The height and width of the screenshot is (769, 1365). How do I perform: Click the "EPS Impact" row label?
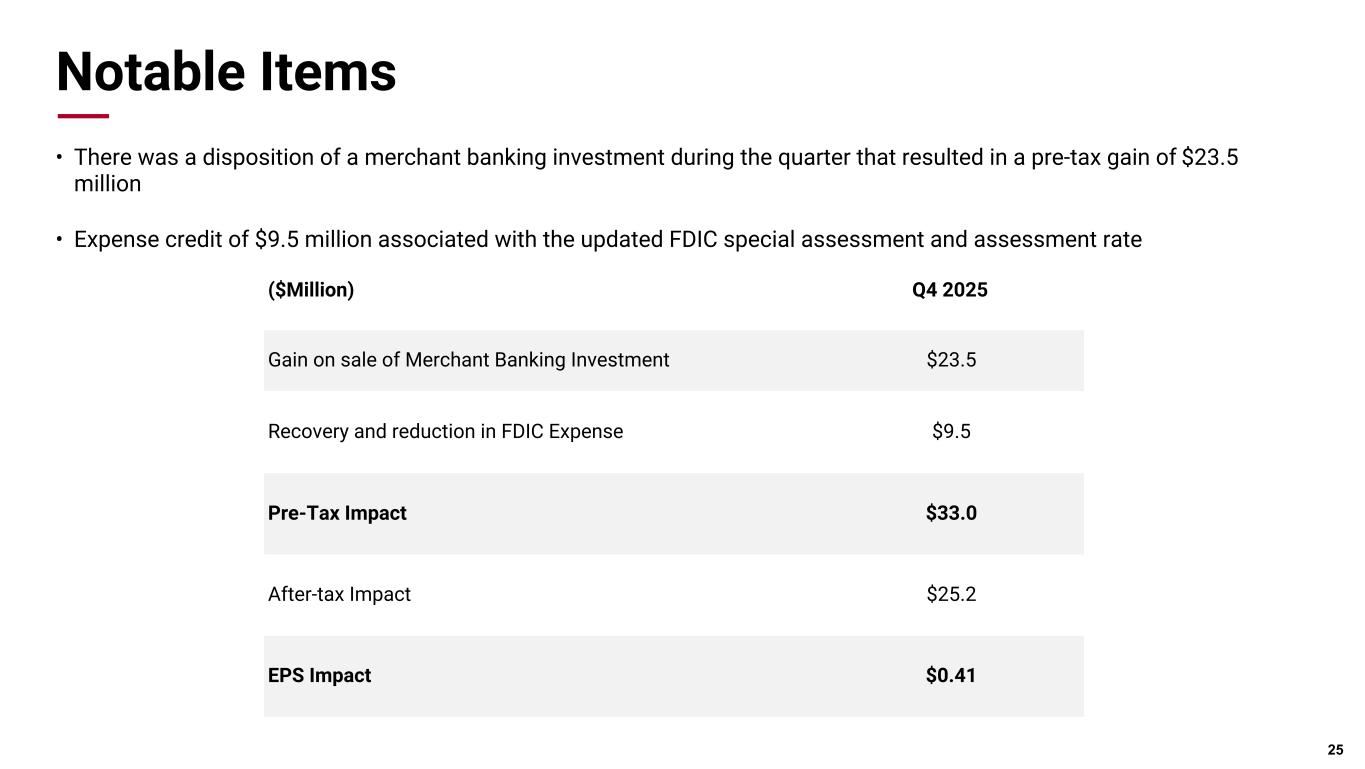click(319, 676)
